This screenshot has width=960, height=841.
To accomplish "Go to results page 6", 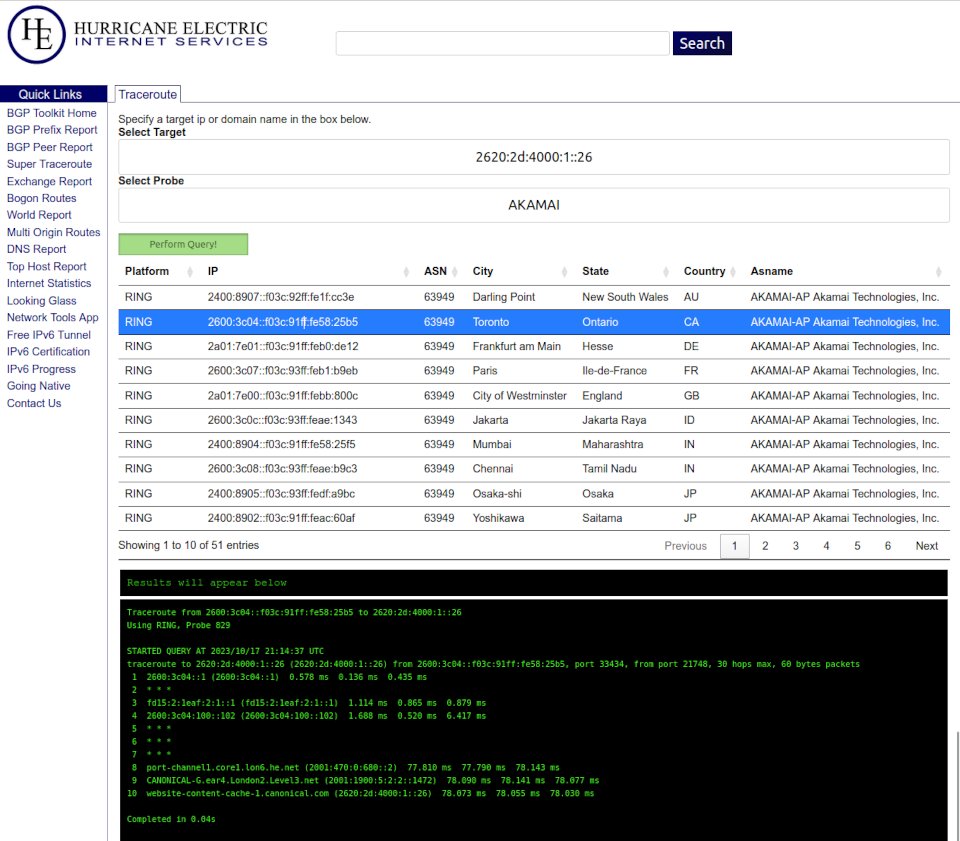I will pos(888,546).
